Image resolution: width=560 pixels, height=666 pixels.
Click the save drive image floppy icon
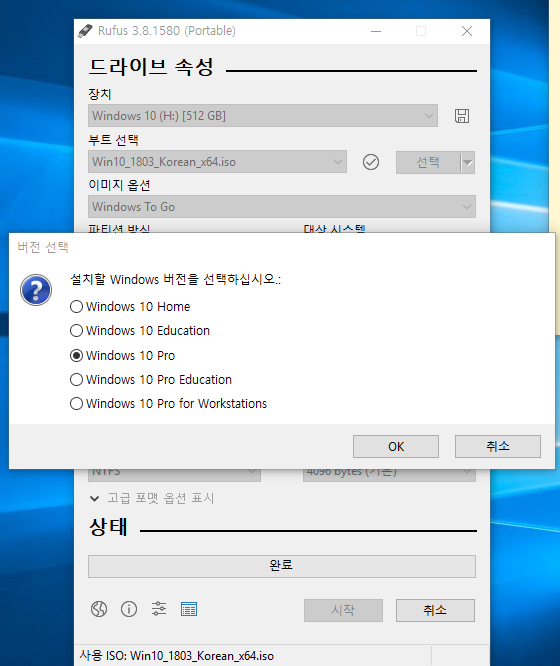462,116
